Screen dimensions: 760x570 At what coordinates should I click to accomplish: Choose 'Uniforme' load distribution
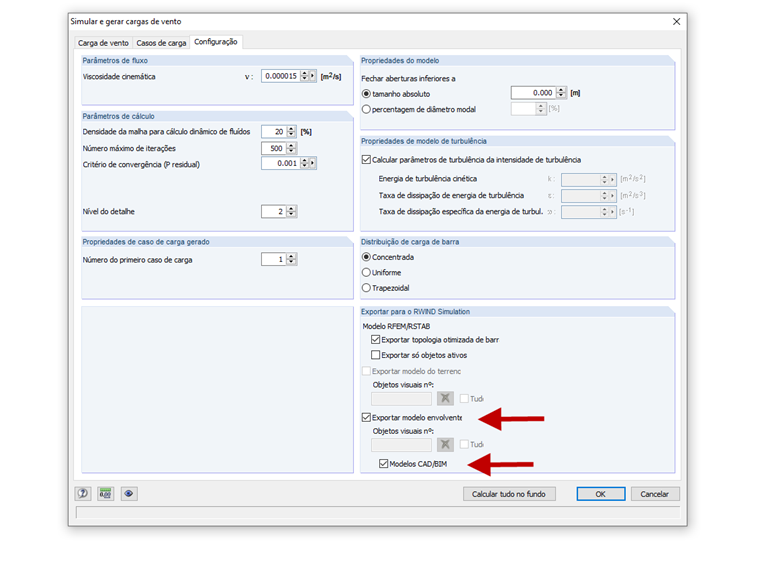point(366,272)
